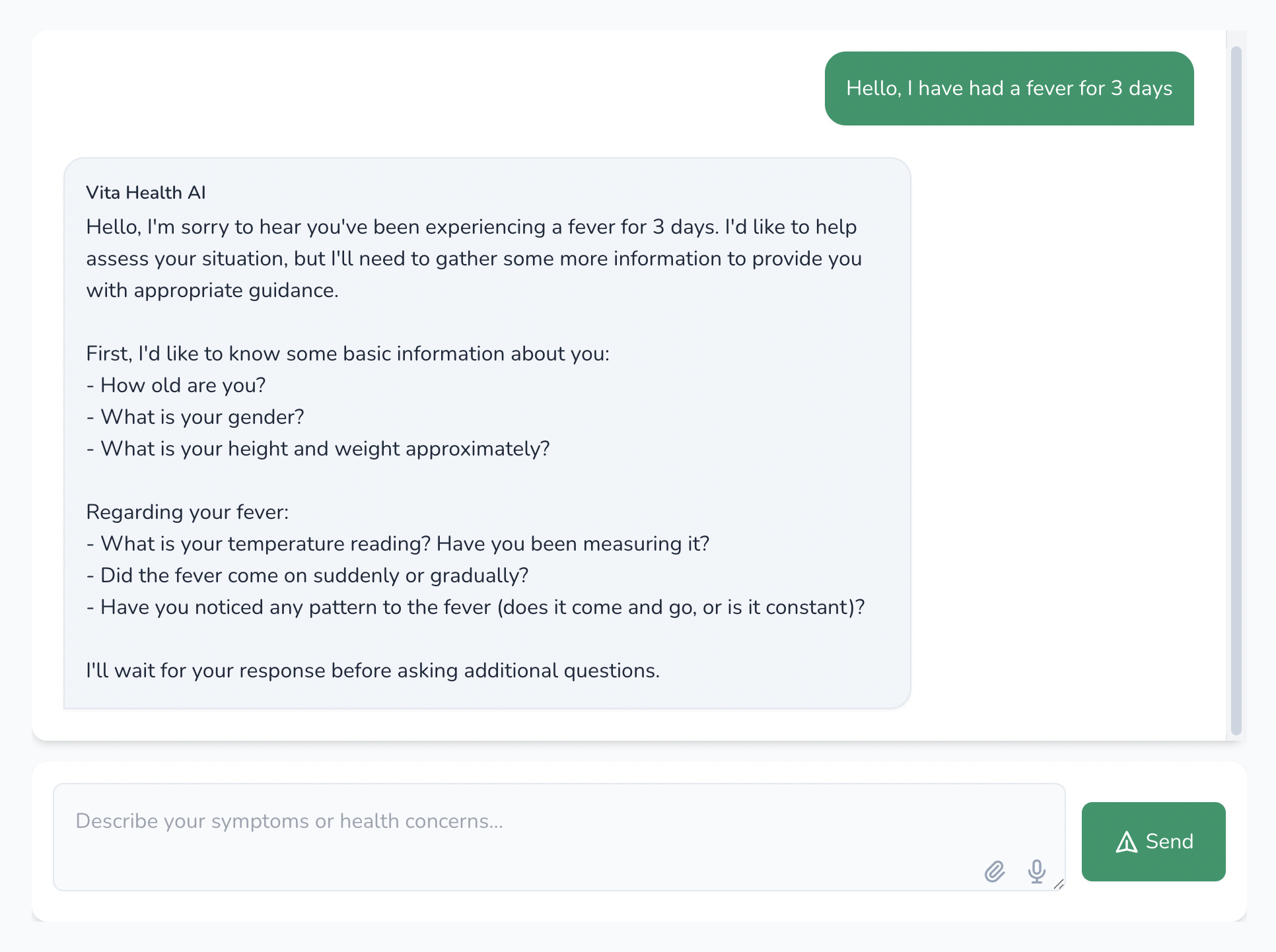Click the Send label on the green button
This screenshot has height=952, width=1276.
tap(1169, 842)
